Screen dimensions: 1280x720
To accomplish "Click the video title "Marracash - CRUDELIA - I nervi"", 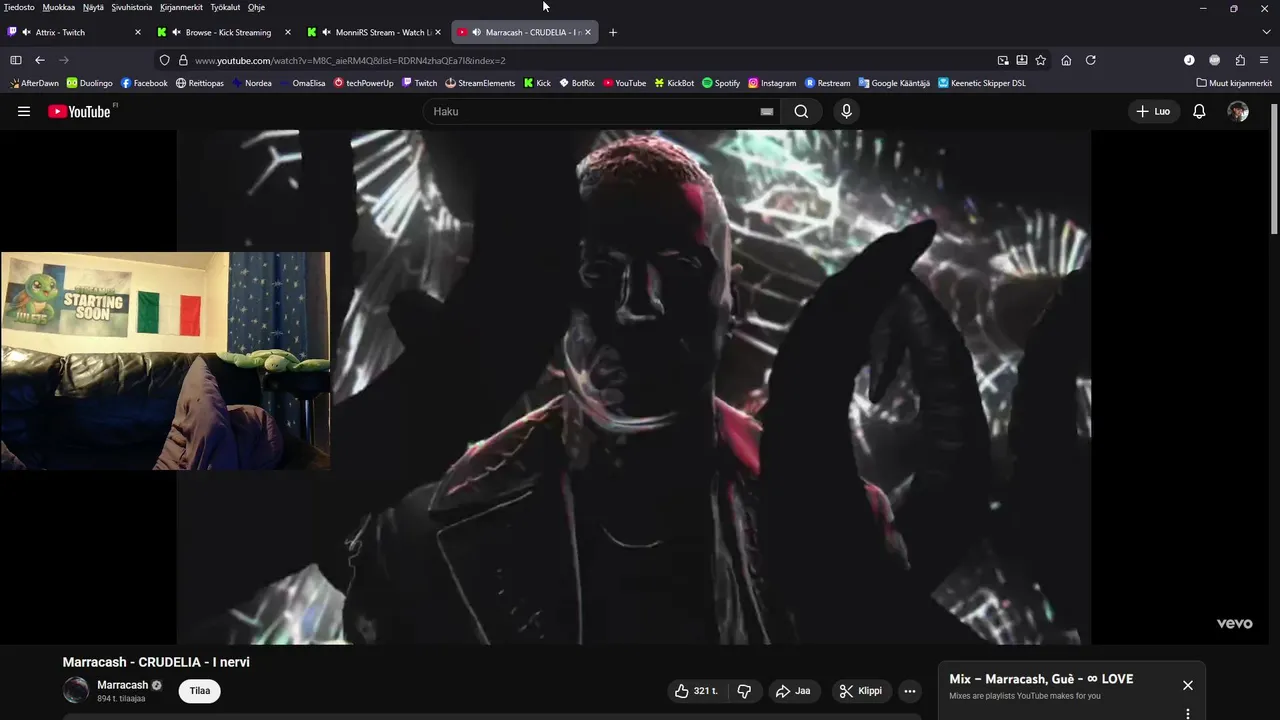I will point(156,662).
